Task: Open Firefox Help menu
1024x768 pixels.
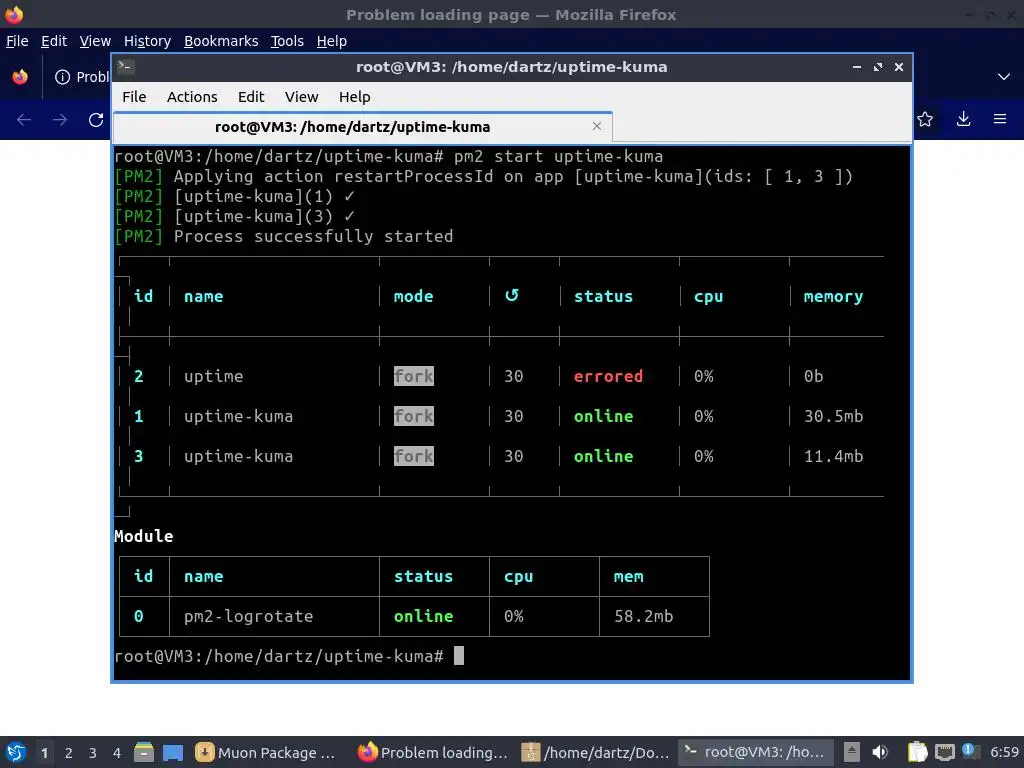Action: (x=332, y=41)
